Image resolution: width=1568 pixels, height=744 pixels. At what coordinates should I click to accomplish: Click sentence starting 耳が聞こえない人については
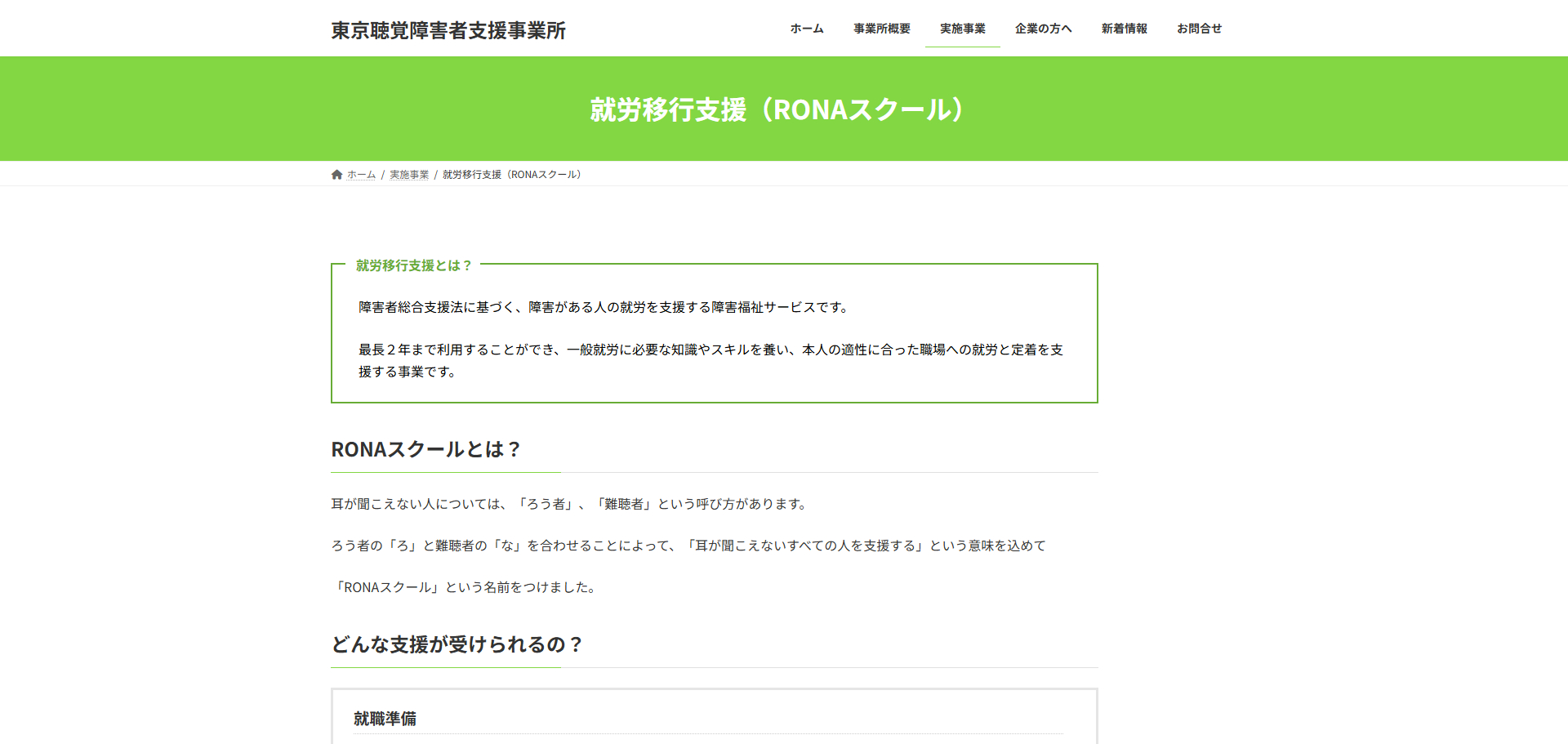coord(571,504)
